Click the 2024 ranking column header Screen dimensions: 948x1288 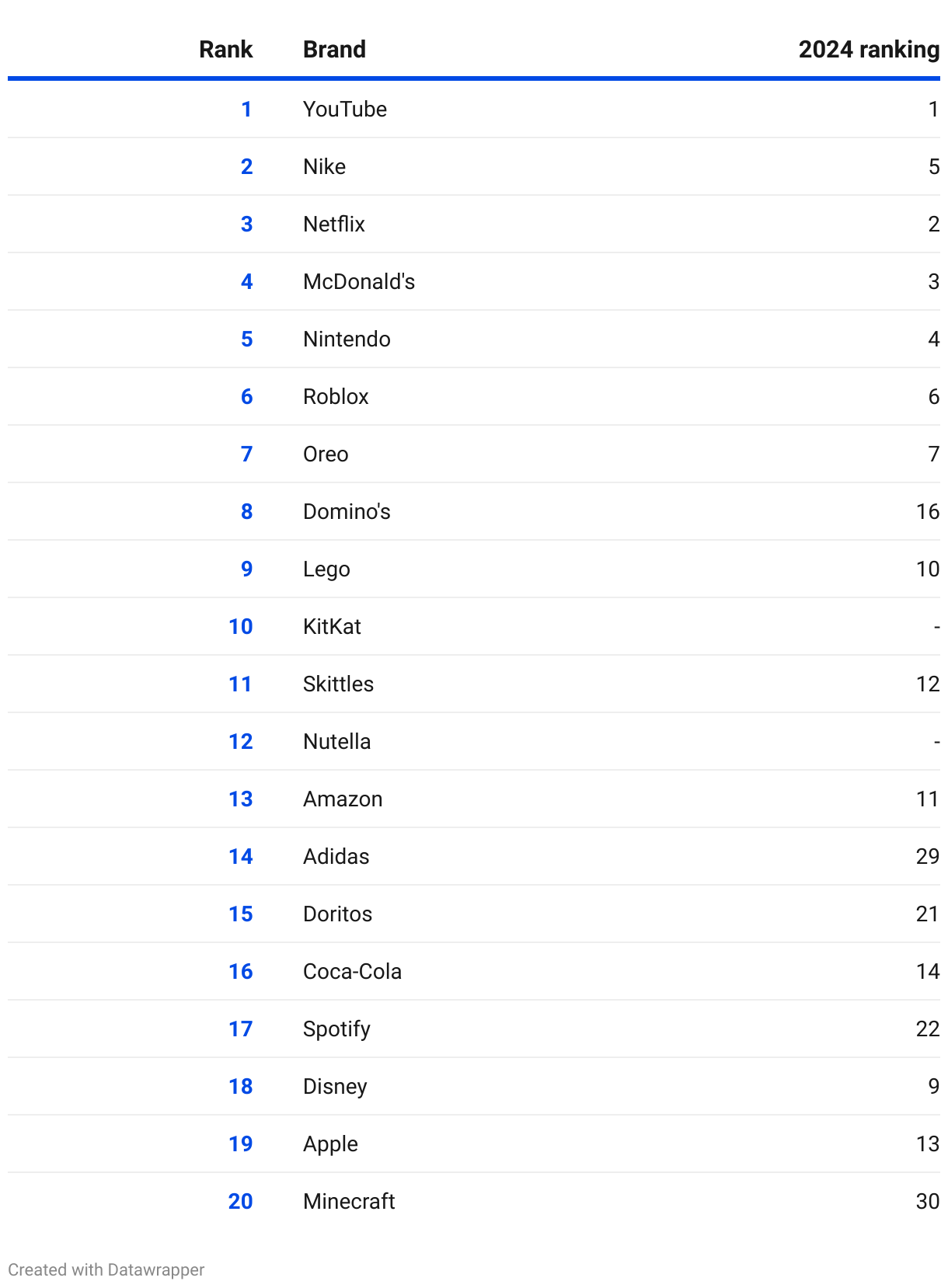869,49
